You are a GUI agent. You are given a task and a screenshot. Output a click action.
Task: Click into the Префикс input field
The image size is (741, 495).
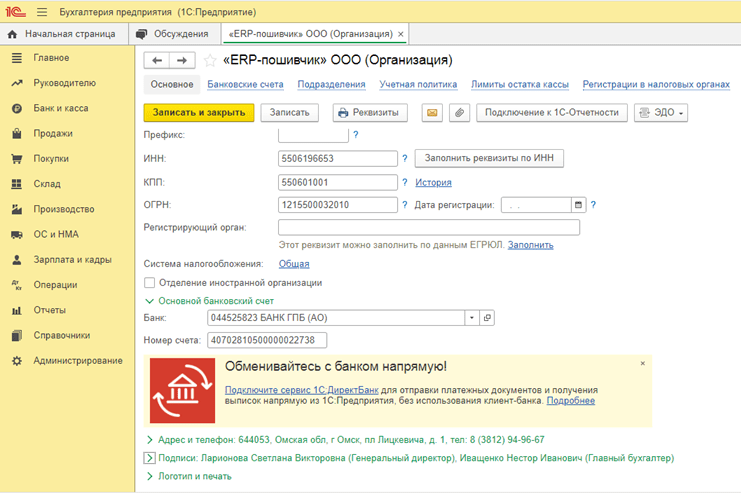[313, 135]
